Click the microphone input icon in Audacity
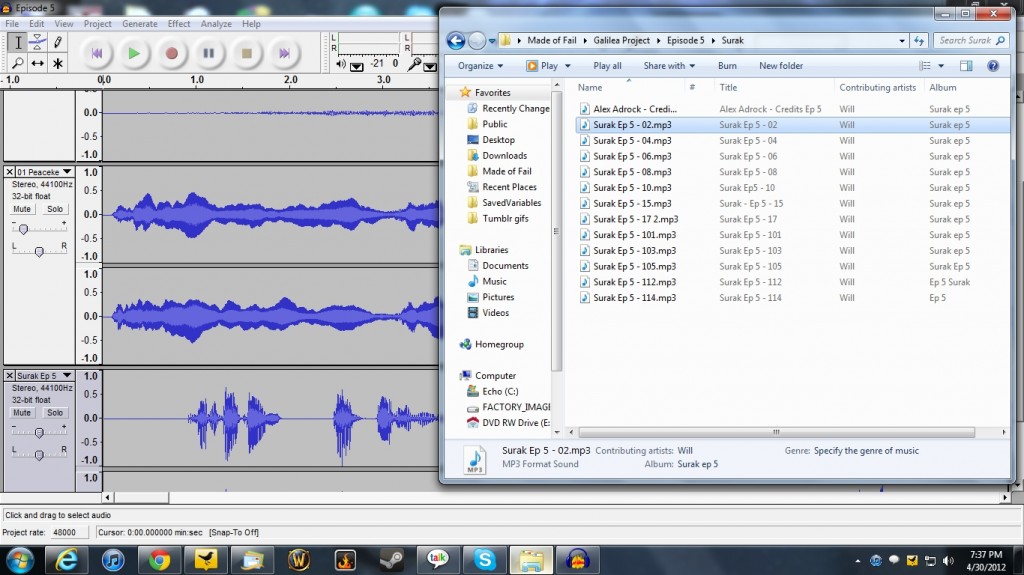1024x575 pixels. point(414,64)
